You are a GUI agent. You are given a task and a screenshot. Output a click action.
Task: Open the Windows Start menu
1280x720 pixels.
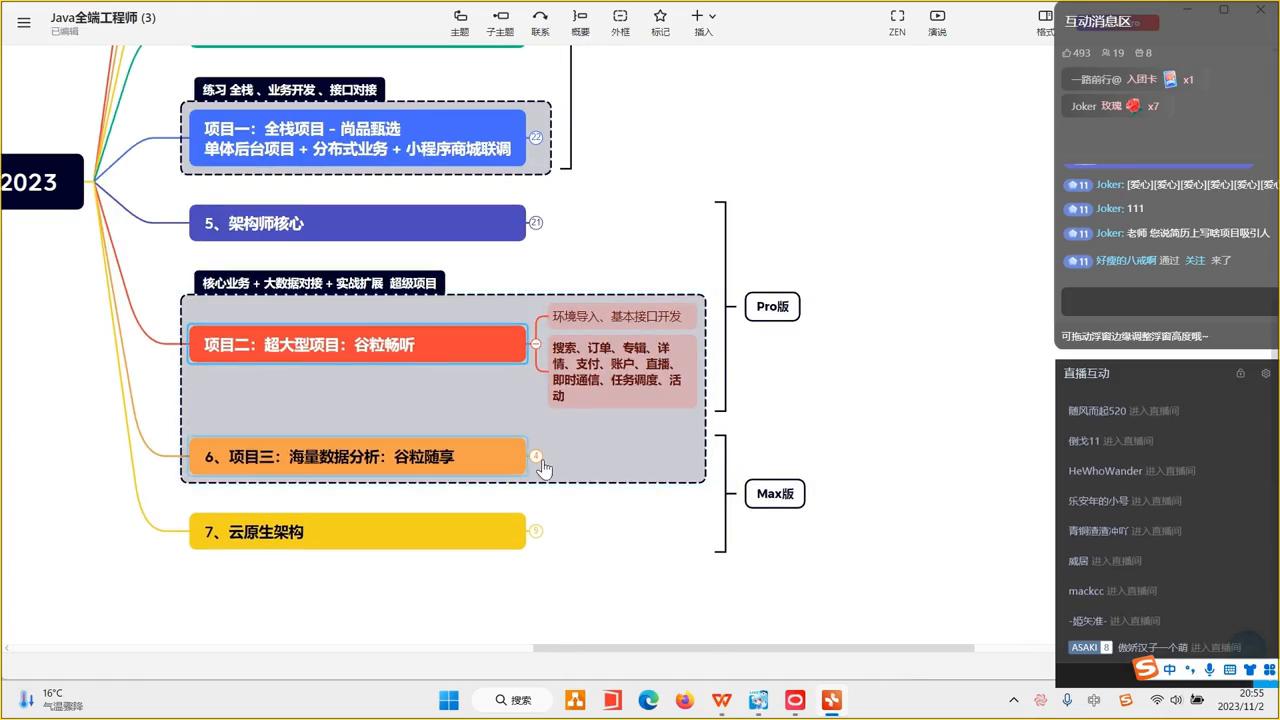pos(448,700)
